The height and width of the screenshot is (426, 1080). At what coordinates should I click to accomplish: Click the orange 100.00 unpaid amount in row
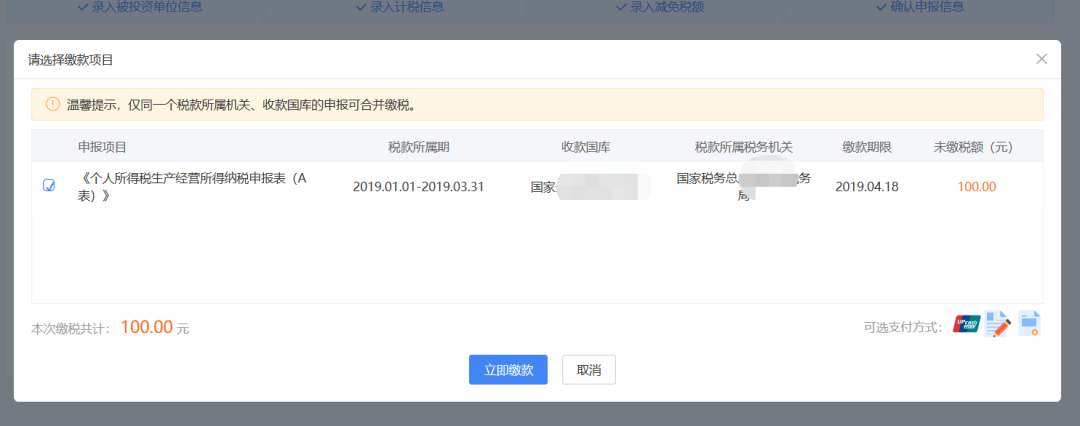click(x=976, y=187)
